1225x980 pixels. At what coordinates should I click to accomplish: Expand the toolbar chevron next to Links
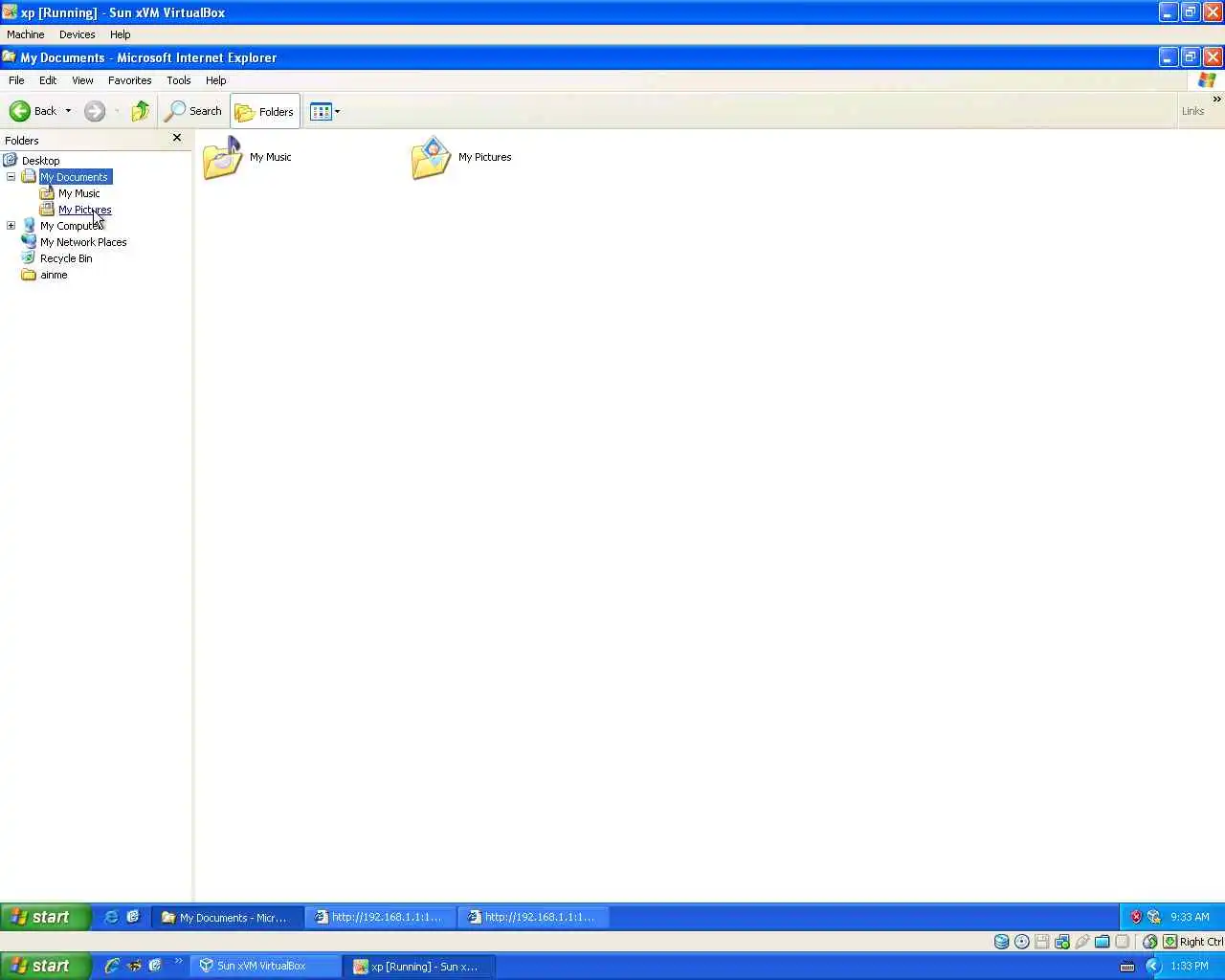[1216, 99]
